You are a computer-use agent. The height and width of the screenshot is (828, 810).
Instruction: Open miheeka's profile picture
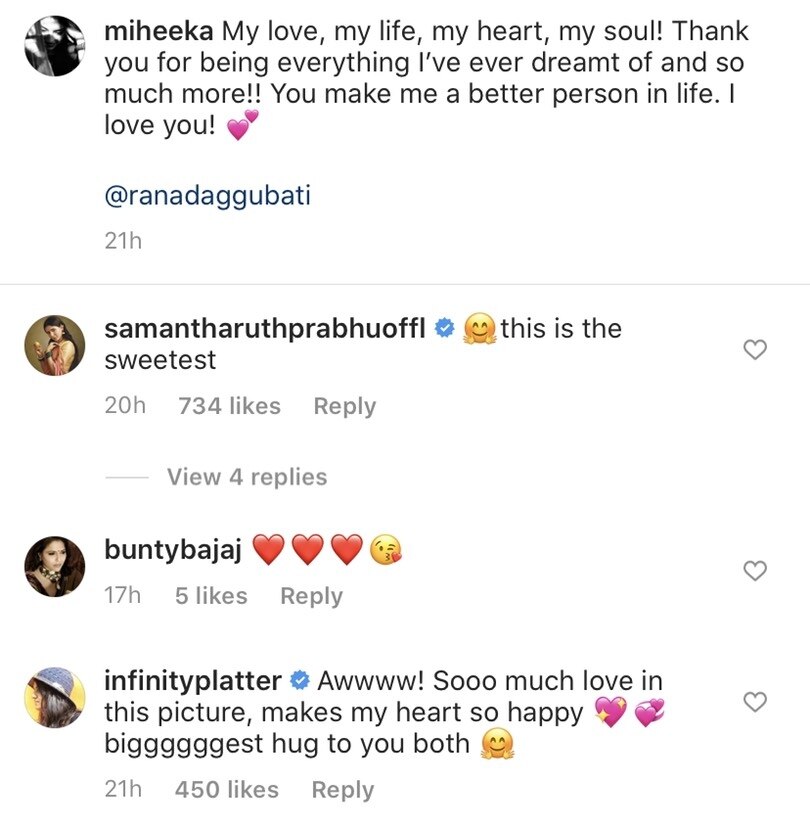click(x=54, y=47)
